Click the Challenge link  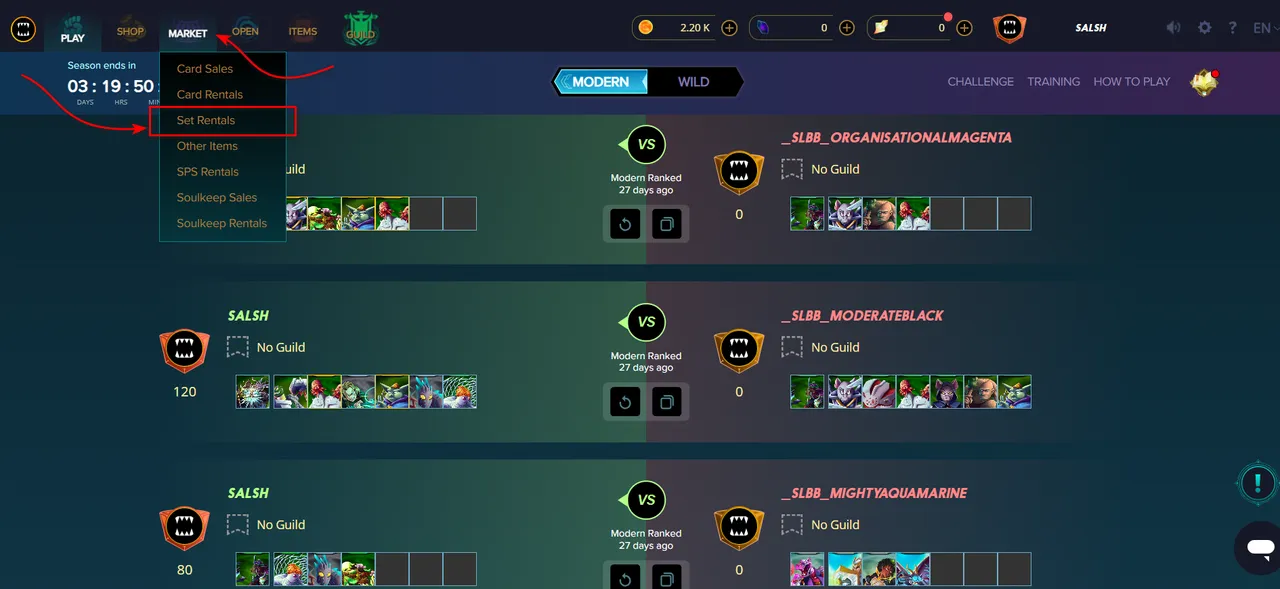[981, 82]
